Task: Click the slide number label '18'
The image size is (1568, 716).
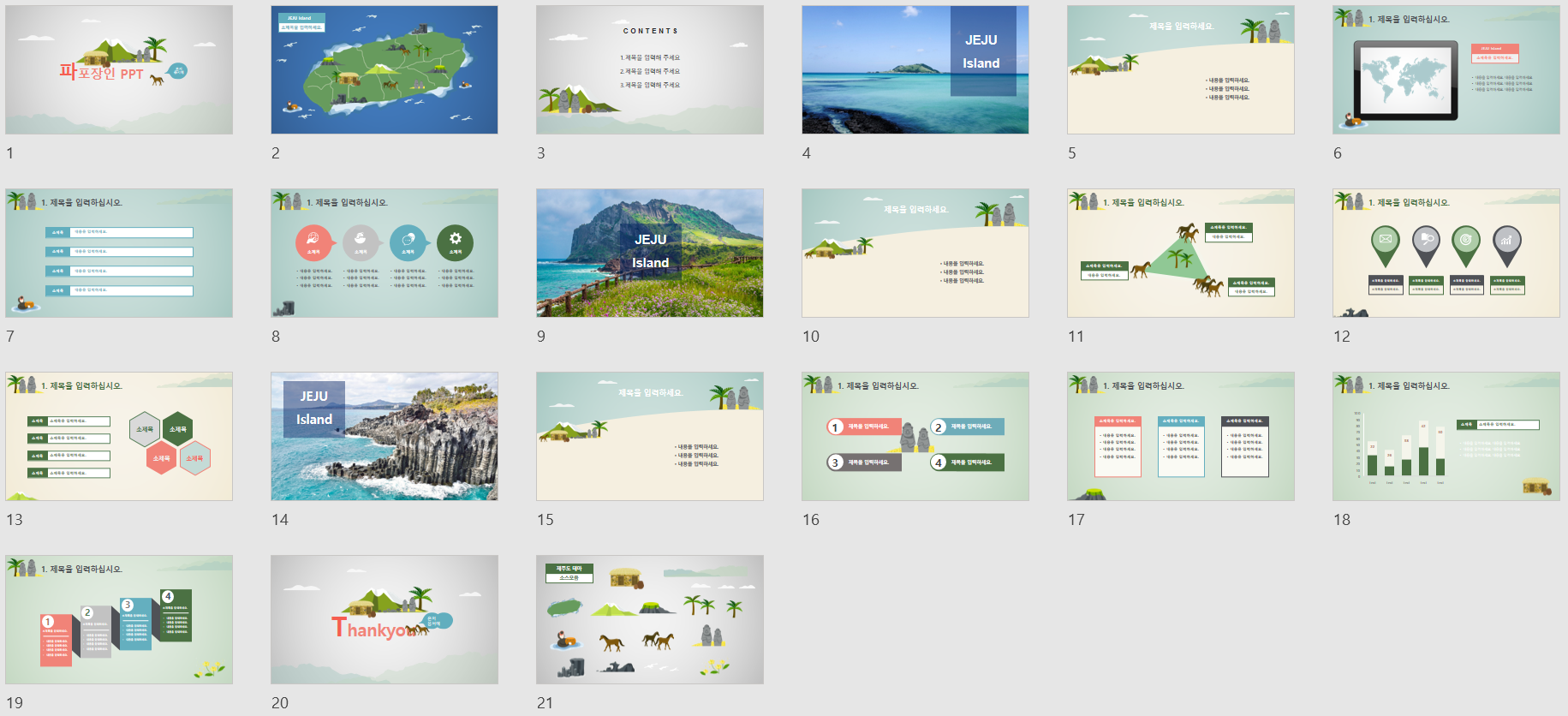Action: pyautogui.click(x=1342, y=520)
